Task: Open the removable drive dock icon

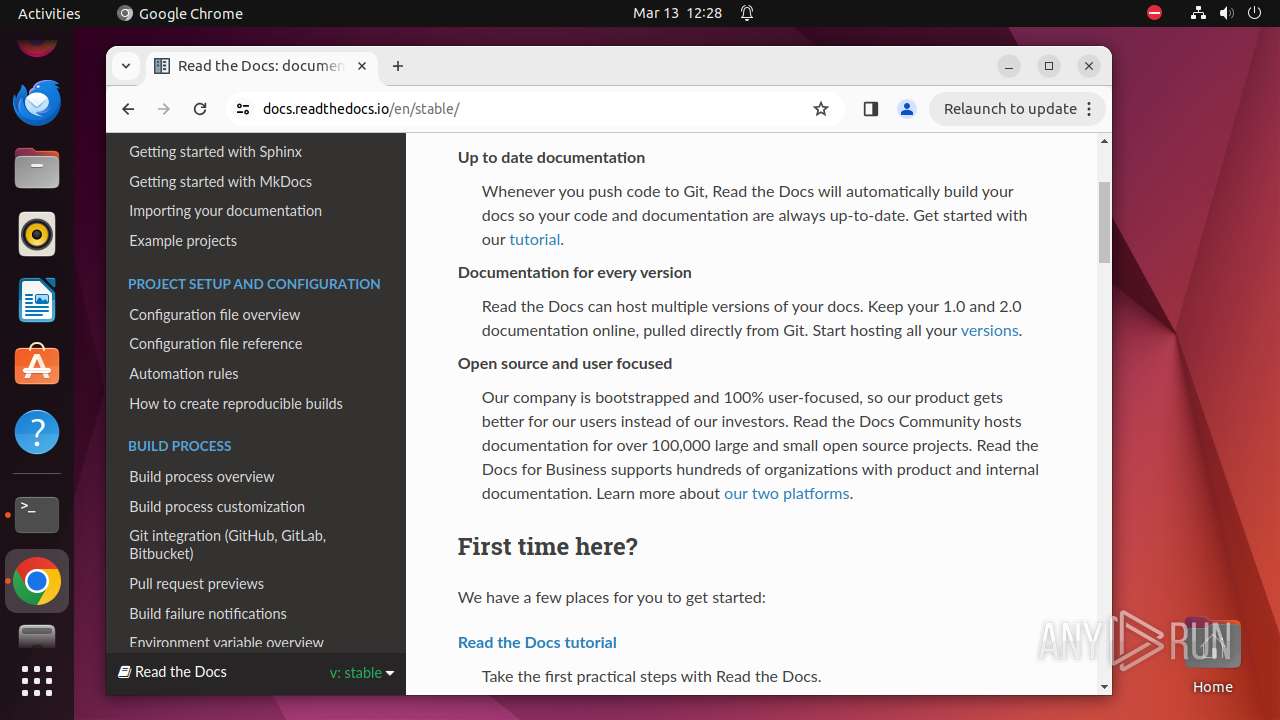Action: (x=37, y=637)
